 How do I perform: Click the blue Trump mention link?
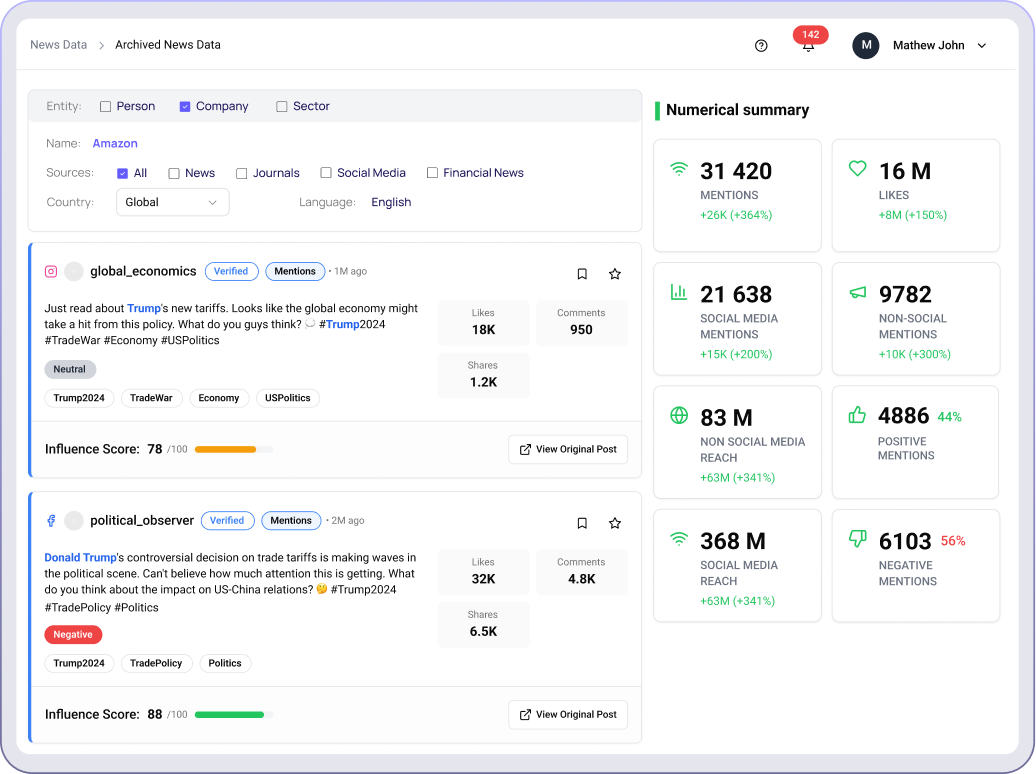click(144, 308)
